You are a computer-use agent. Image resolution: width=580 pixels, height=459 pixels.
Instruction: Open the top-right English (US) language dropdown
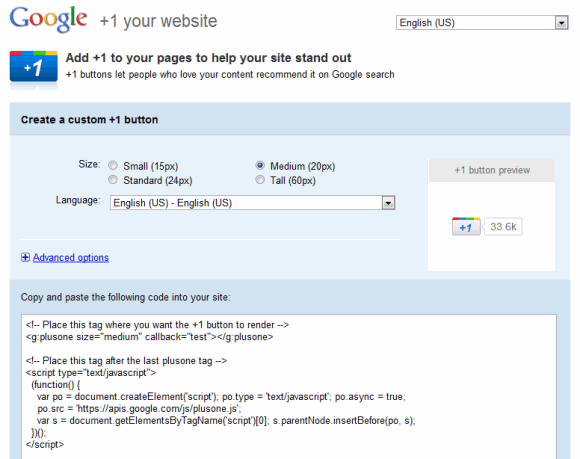tap(482, 23)
